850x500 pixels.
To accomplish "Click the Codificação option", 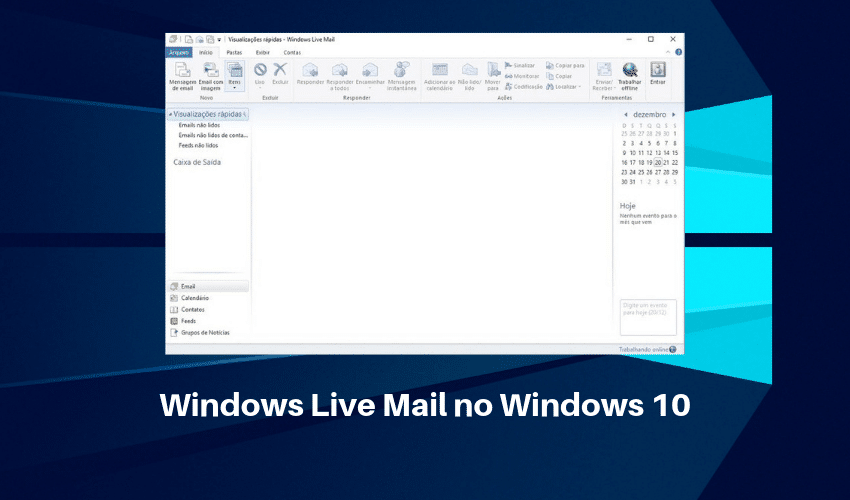I will [x=524, y=87].
